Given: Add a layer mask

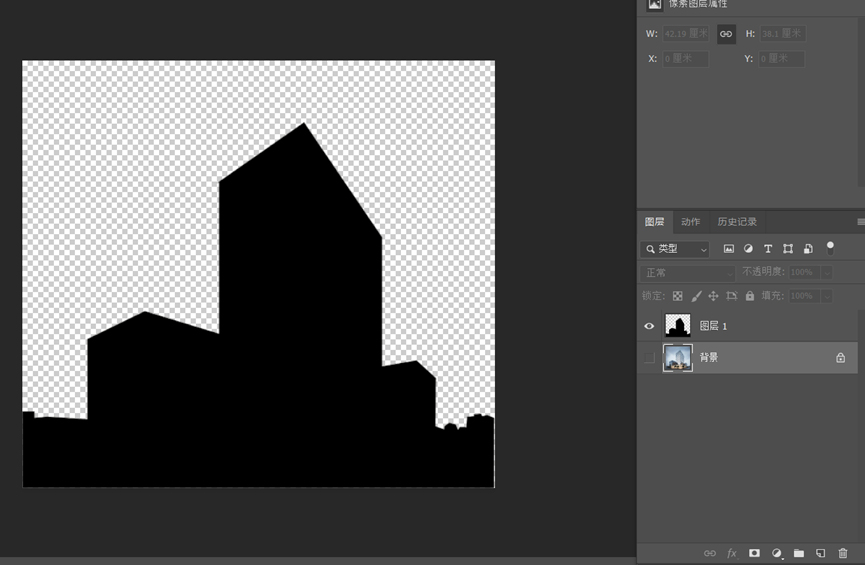Looking at the screenshot, I should (x=754, y=553).
